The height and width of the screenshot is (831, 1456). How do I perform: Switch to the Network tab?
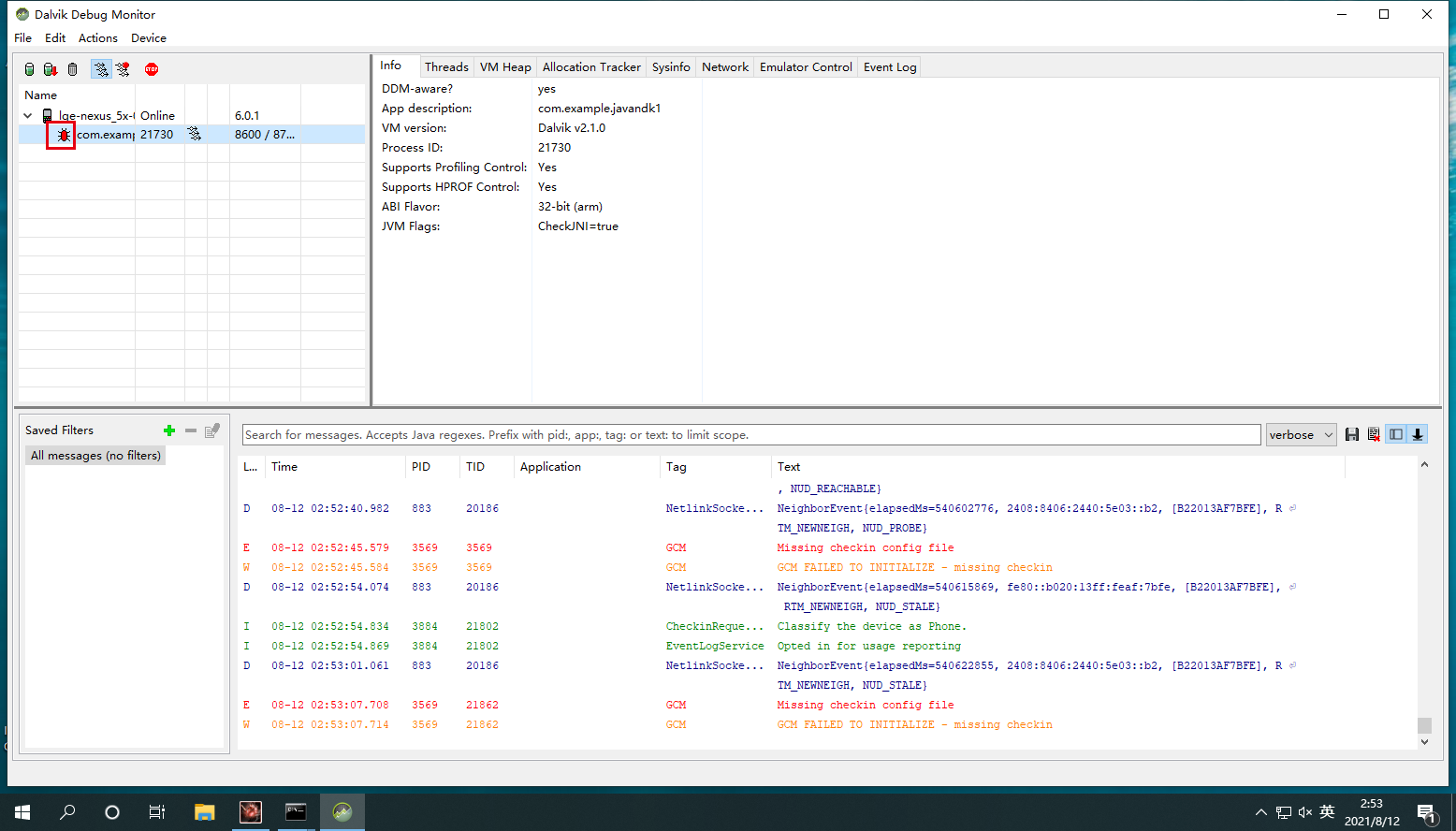click(x=725, y=67)
